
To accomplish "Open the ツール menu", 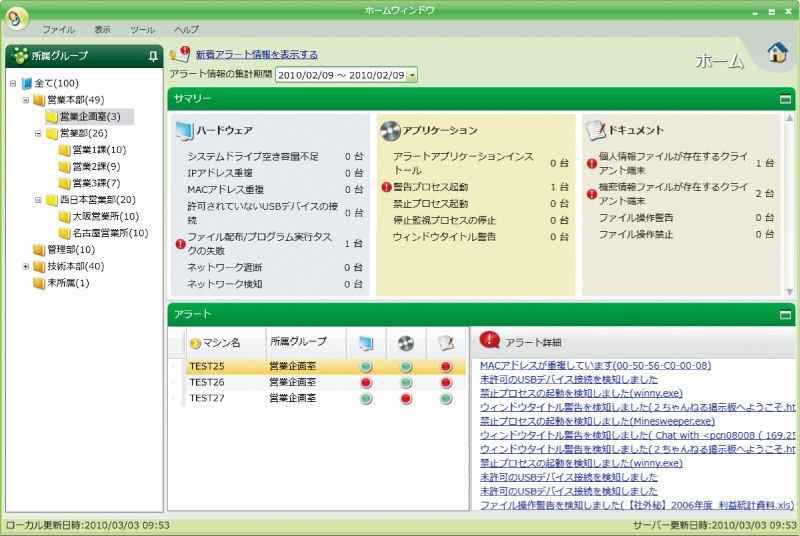I will (x=142, y=30).
